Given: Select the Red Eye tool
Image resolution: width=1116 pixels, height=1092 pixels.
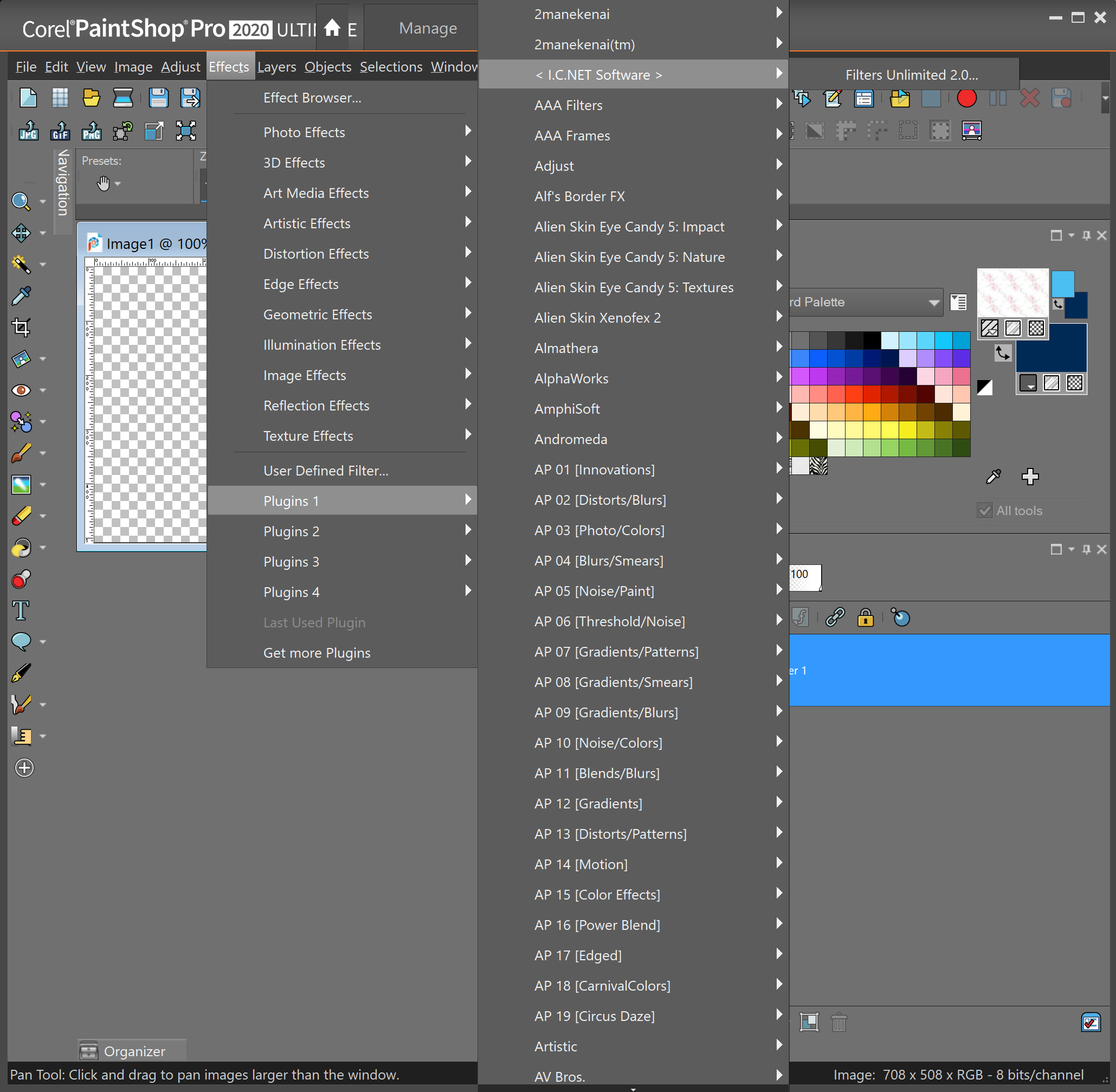Looking at the screenshot, I should tap(21, 390).
